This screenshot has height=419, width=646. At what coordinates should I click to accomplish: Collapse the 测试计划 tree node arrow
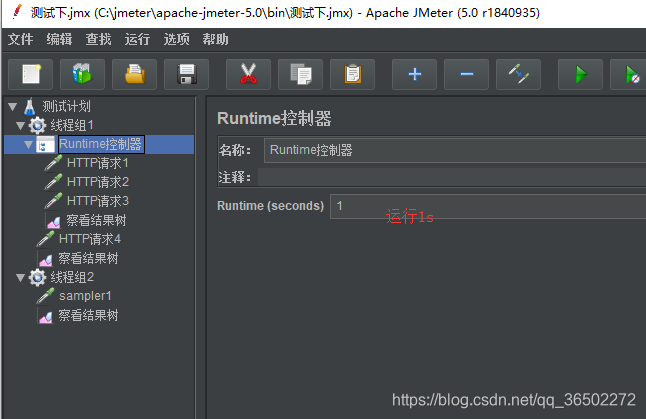tap(13, 107)
